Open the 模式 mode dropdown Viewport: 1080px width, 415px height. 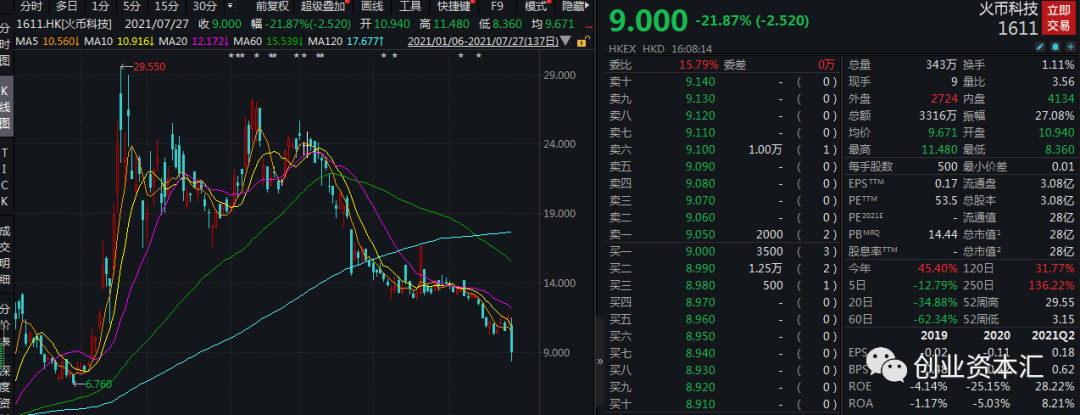click(x=535, y=7)
